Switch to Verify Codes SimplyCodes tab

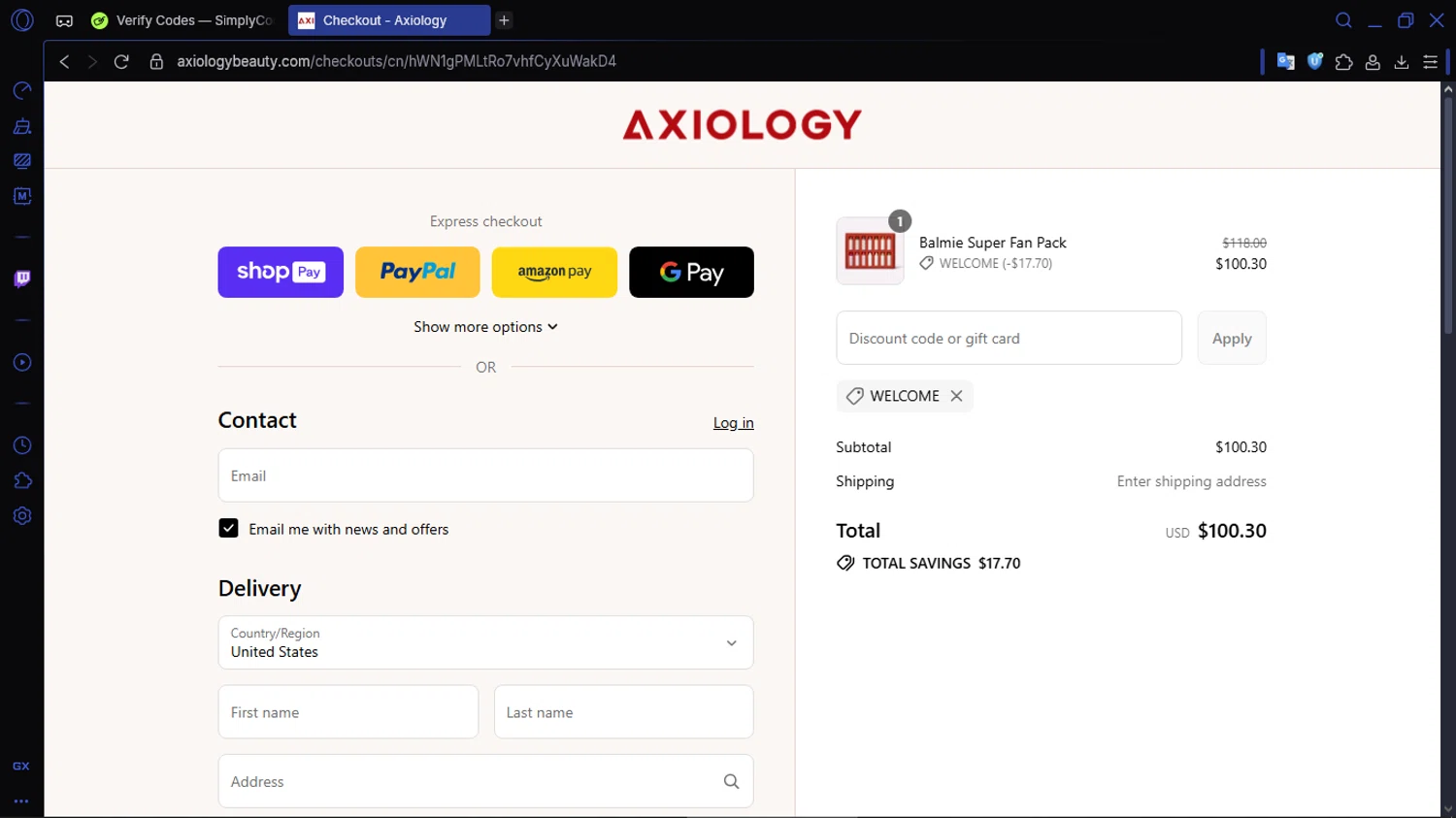[182, 20]
